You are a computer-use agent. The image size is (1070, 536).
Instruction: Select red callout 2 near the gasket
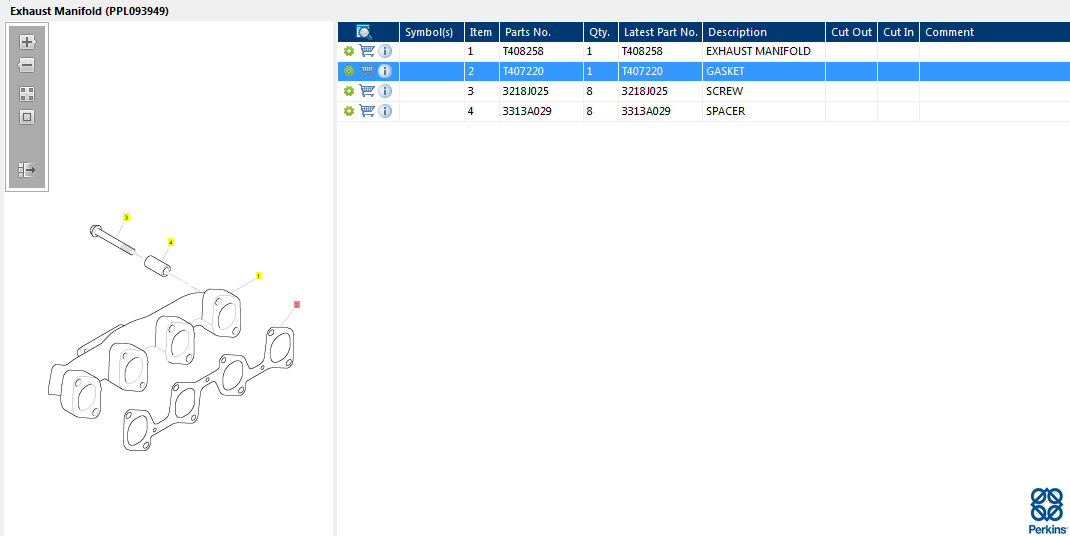tap(297, 305)
